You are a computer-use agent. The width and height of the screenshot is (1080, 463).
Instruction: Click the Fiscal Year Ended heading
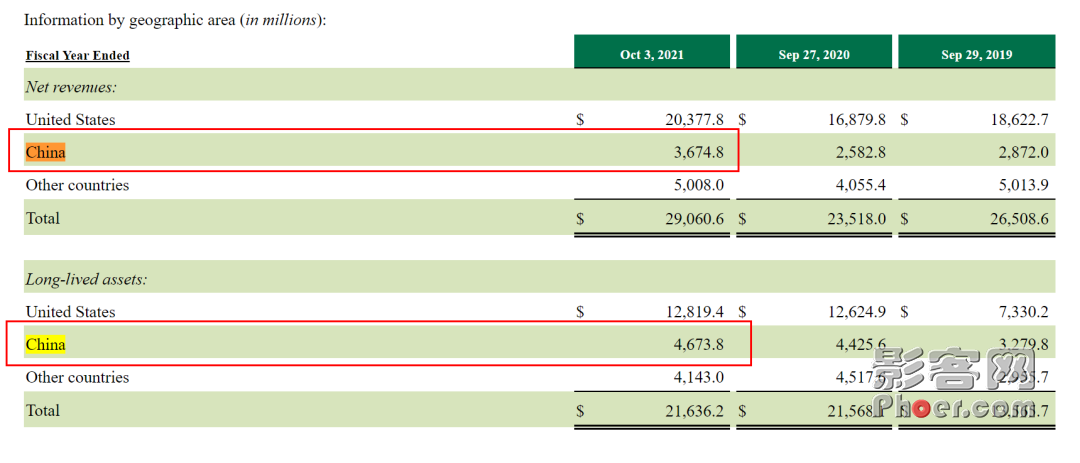(x=78, y=56)
